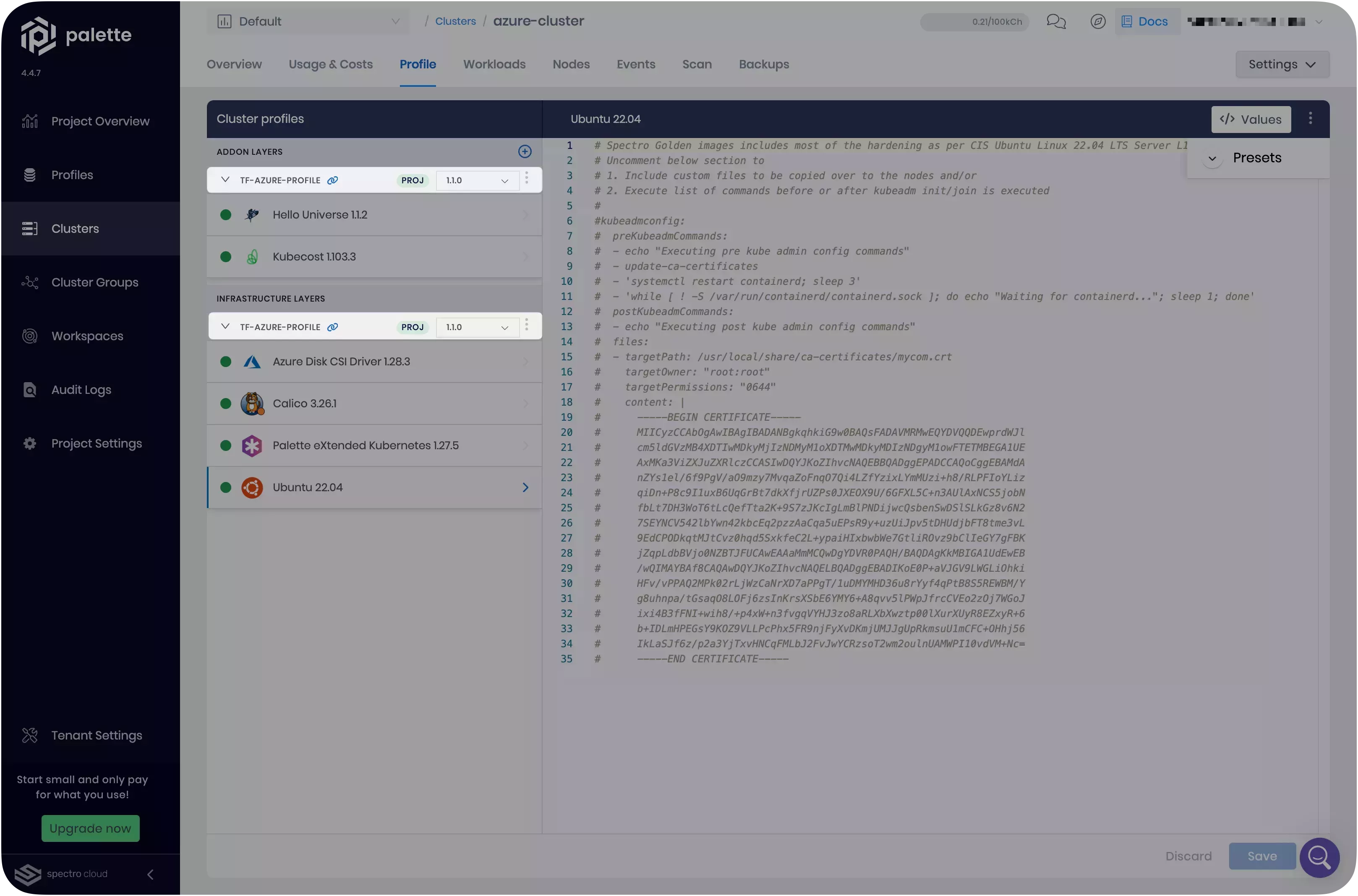The width and height of the screenshot is (1358, 896).
Task: Select Calico 3.26.1 layer
Action: point(374,404)
